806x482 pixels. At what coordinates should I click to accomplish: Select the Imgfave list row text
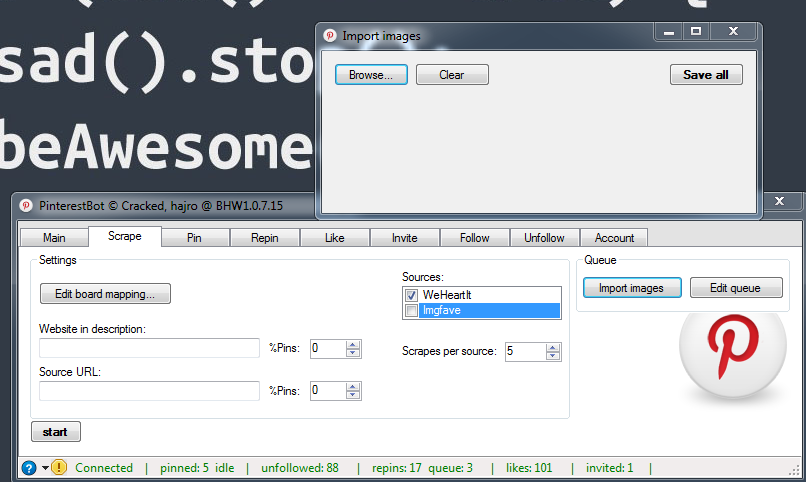[442, 310]
